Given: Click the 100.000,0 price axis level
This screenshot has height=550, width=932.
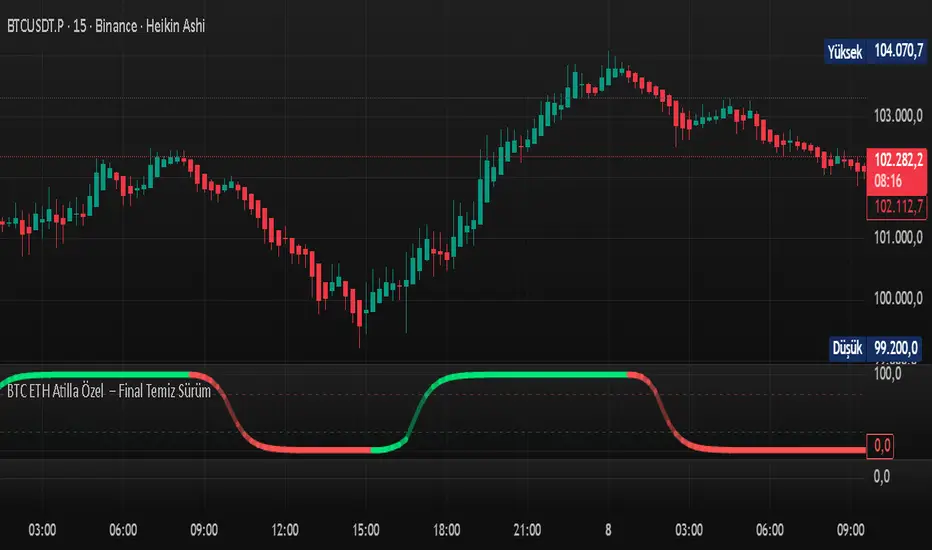Looking at the screenshot, I should coord(898,298).
